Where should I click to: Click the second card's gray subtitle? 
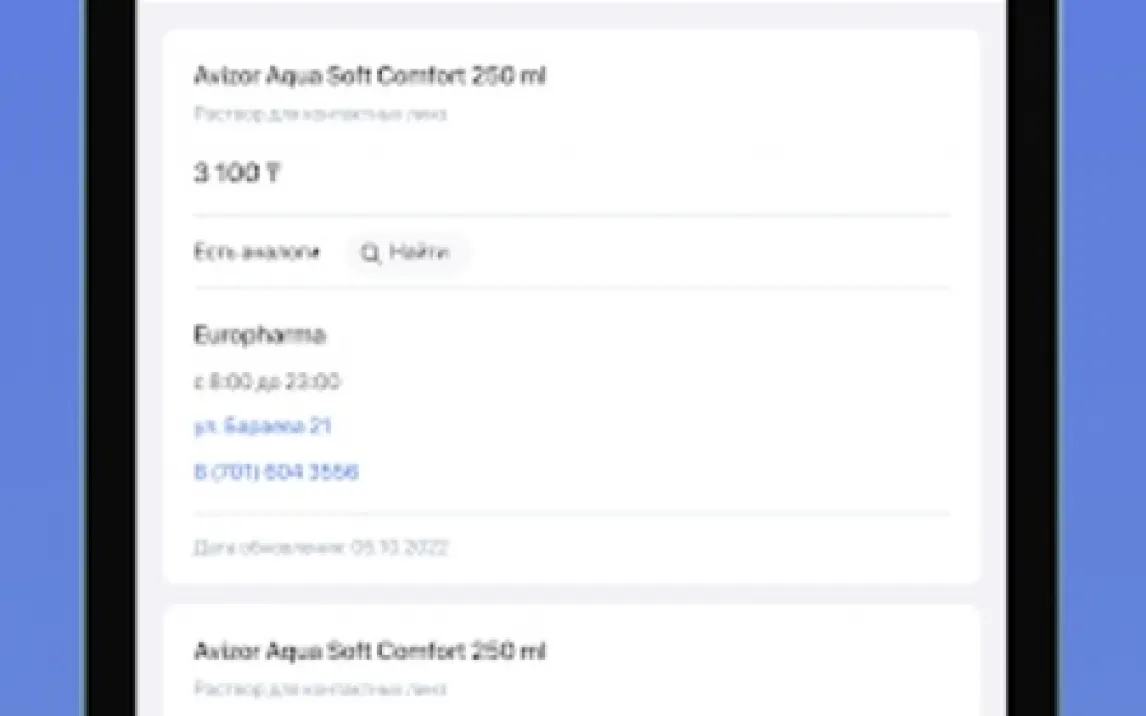pos(320,689)
